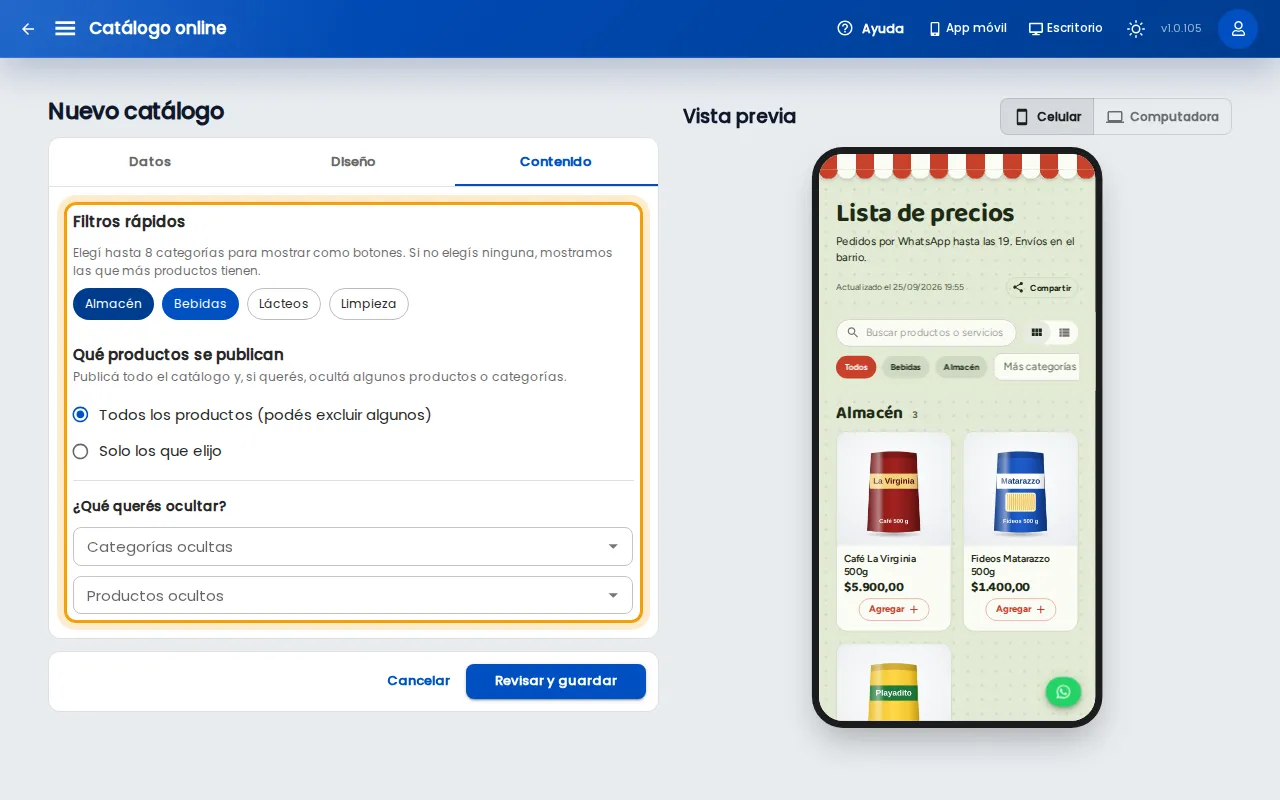Select the Contenido tab
Screen dimensions: 1280x800
click(x=556, y=162)
